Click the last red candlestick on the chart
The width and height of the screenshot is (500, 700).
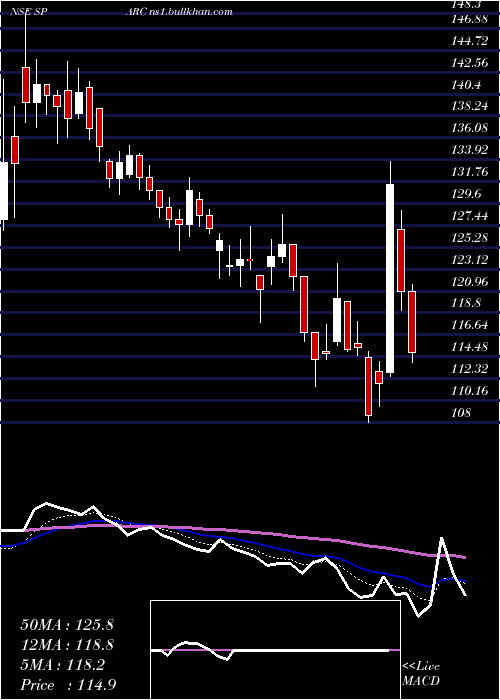[x=412, y=322]
